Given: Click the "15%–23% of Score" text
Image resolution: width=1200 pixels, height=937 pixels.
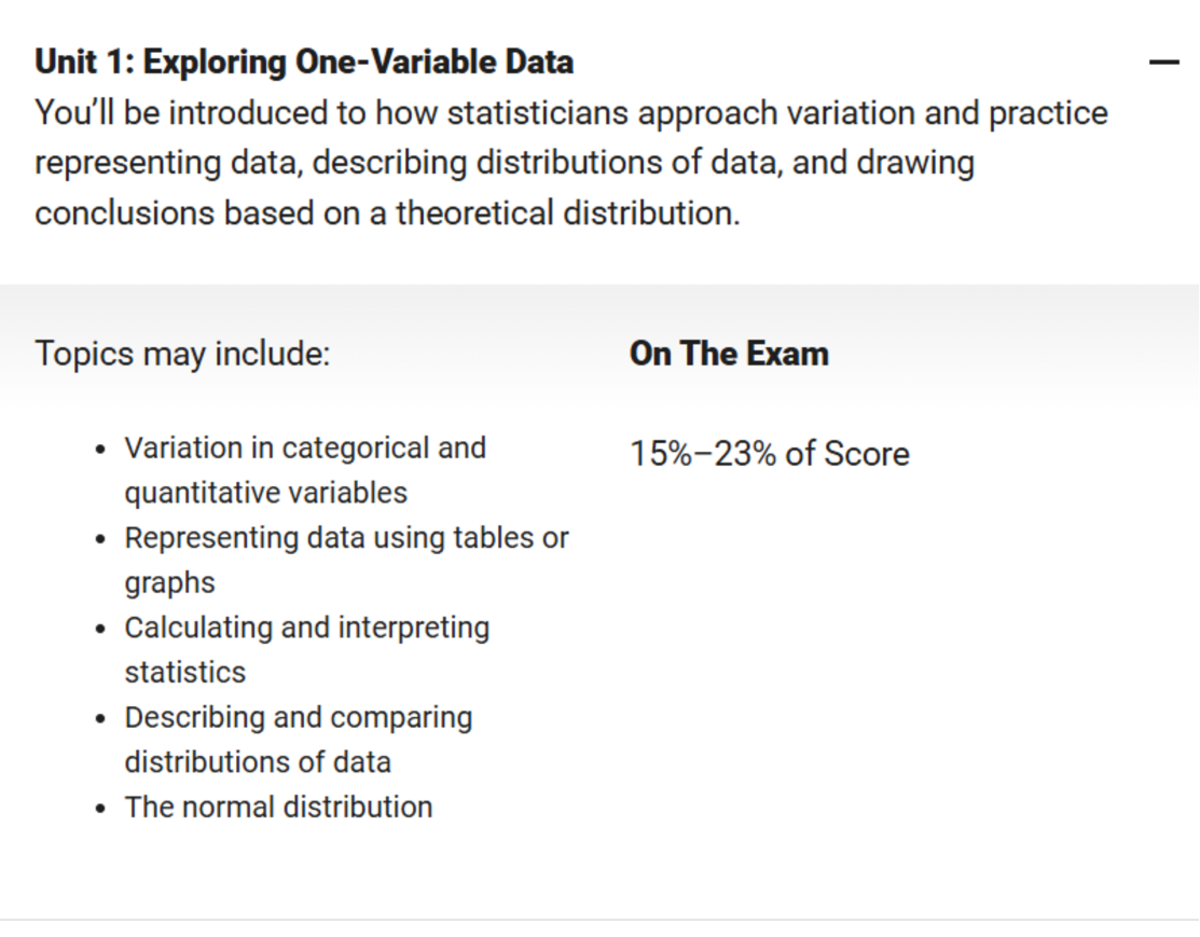Looking at the screenshot, I should (769, 453).
